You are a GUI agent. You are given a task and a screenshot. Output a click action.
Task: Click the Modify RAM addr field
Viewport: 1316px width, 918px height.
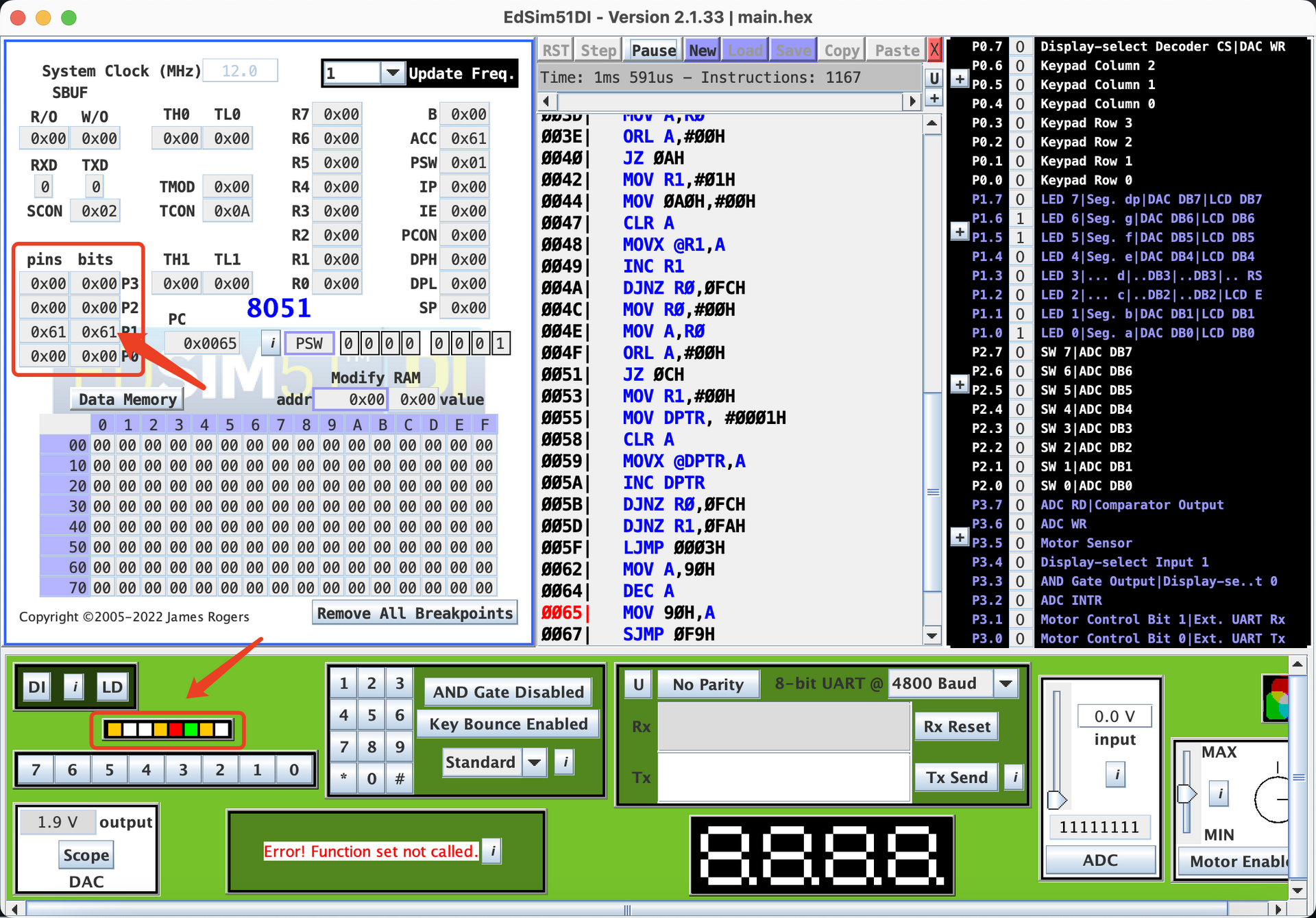(350, 399)
